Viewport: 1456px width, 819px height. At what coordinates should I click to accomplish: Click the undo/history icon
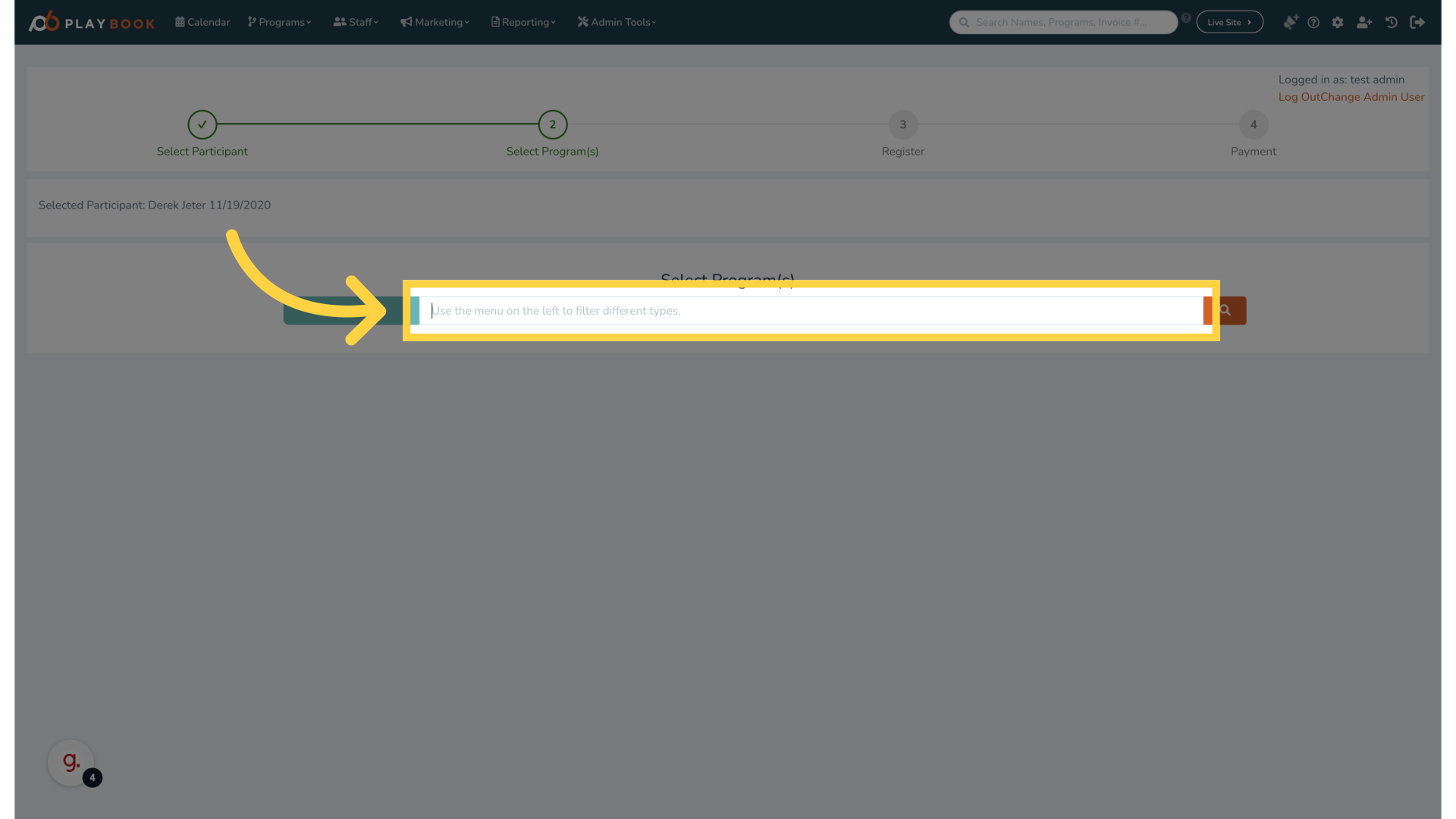[1392, 22]
